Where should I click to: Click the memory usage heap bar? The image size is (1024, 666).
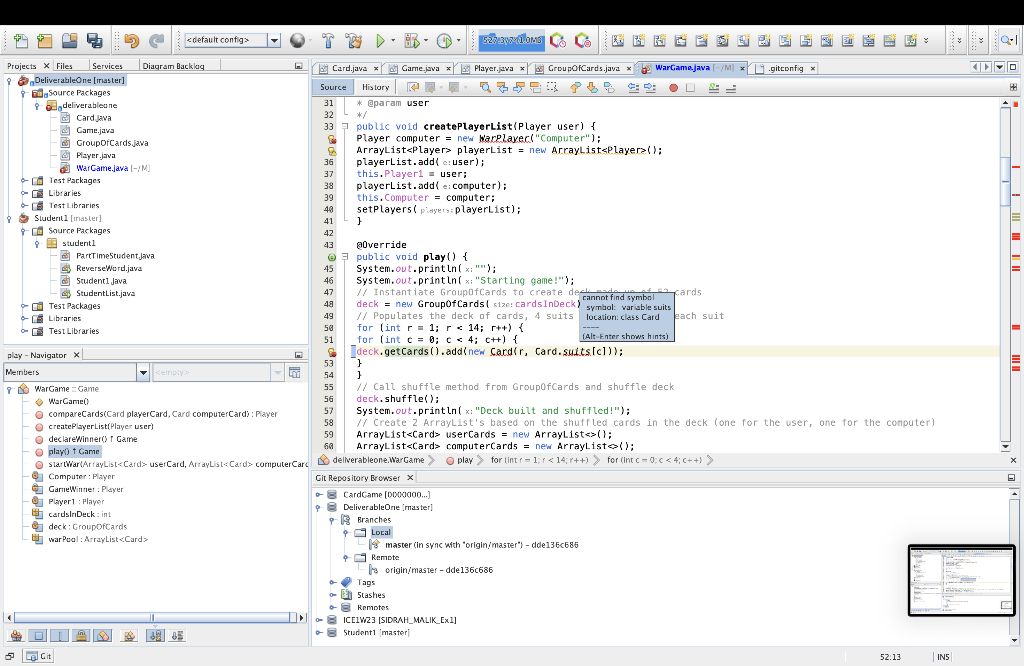click(x=511, y=41)
